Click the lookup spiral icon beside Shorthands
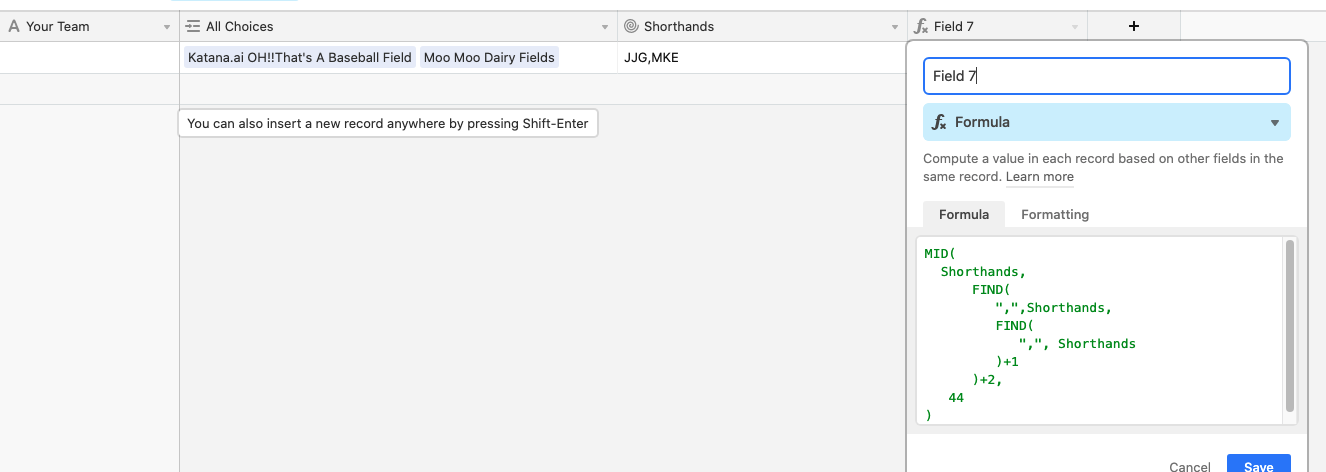 (631, 27)
